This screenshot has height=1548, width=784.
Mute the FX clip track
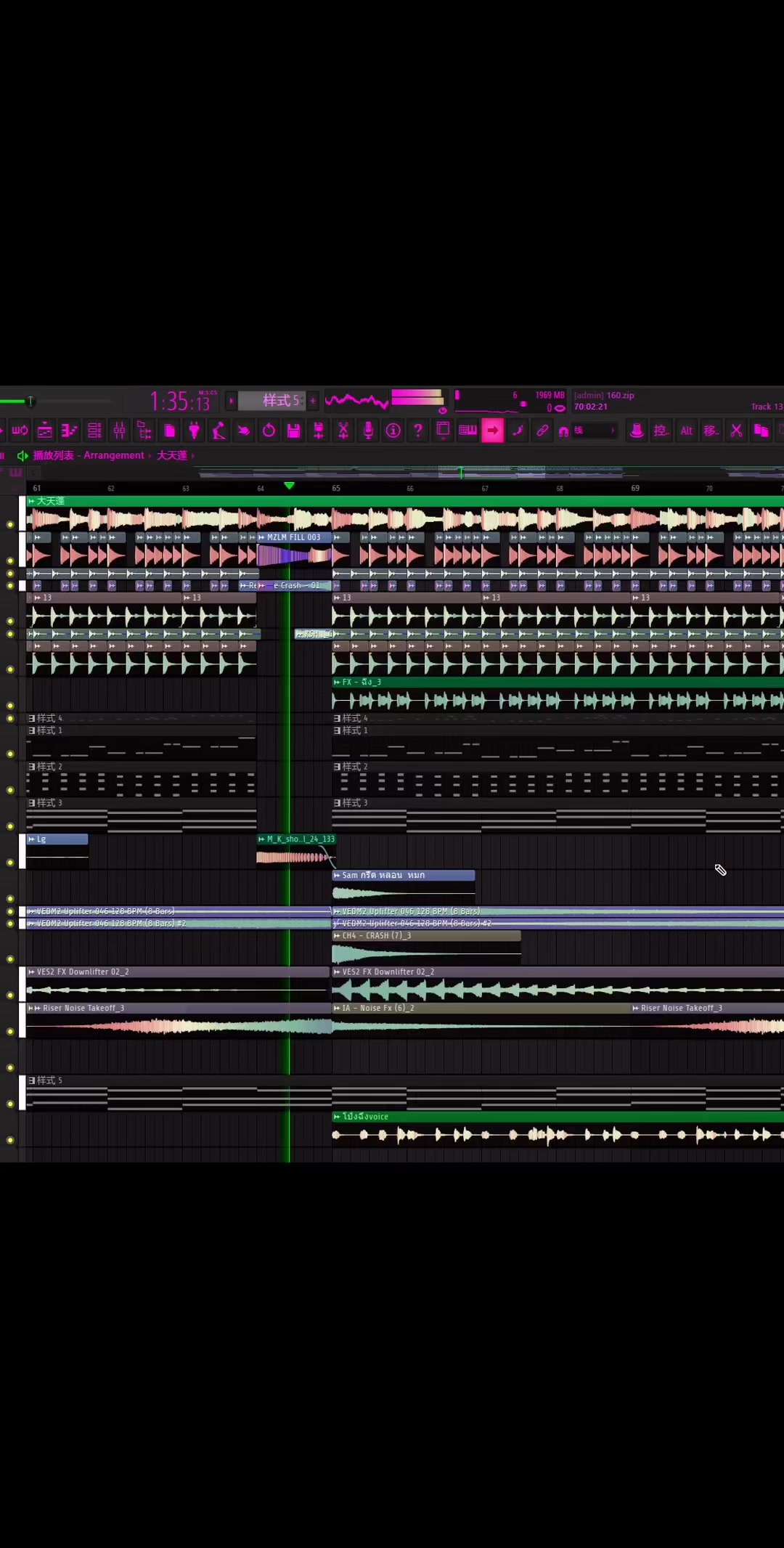click(x=10, y=705)
